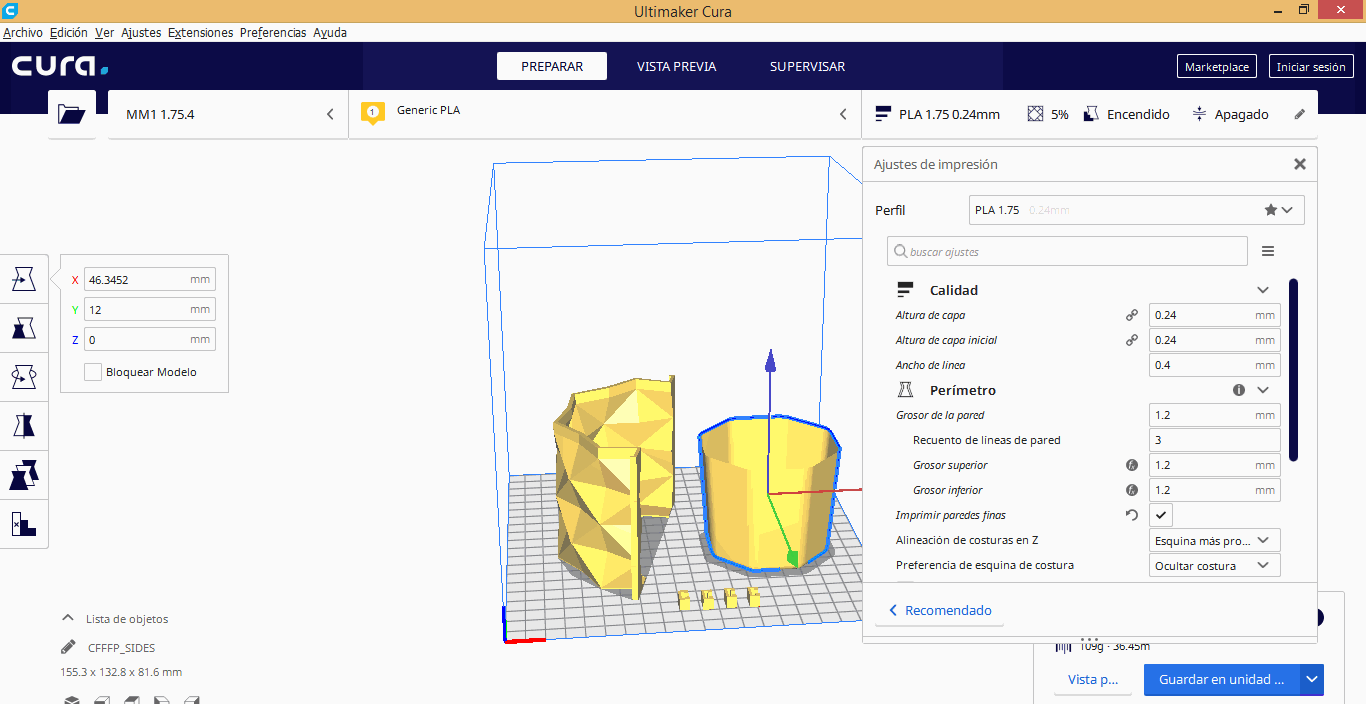Click the Recomendado button
Viewport: 1366px width, 704px height.
coord(939,610)
